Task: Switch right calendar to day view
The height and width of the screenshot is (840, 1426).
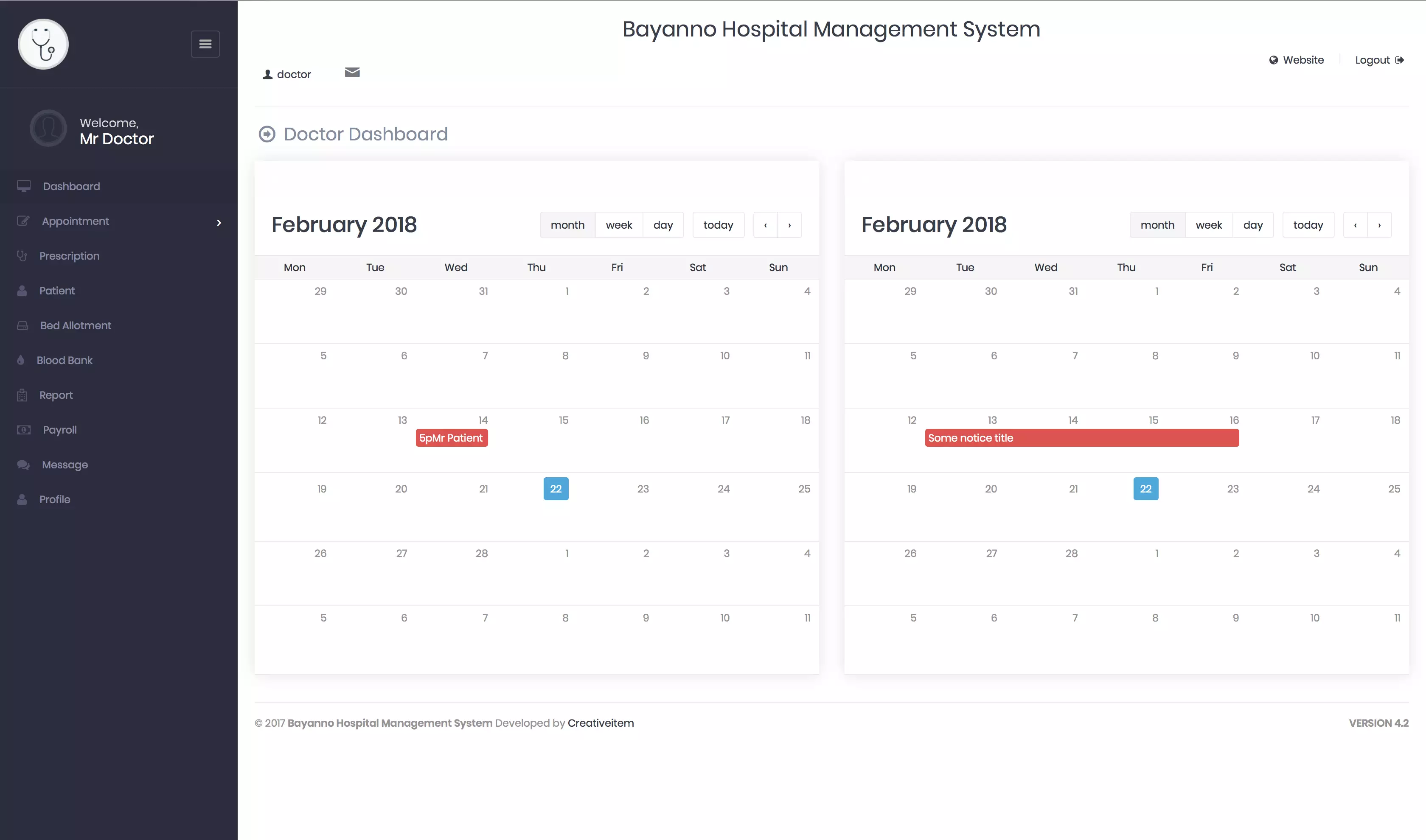Action: (1253, 225)
